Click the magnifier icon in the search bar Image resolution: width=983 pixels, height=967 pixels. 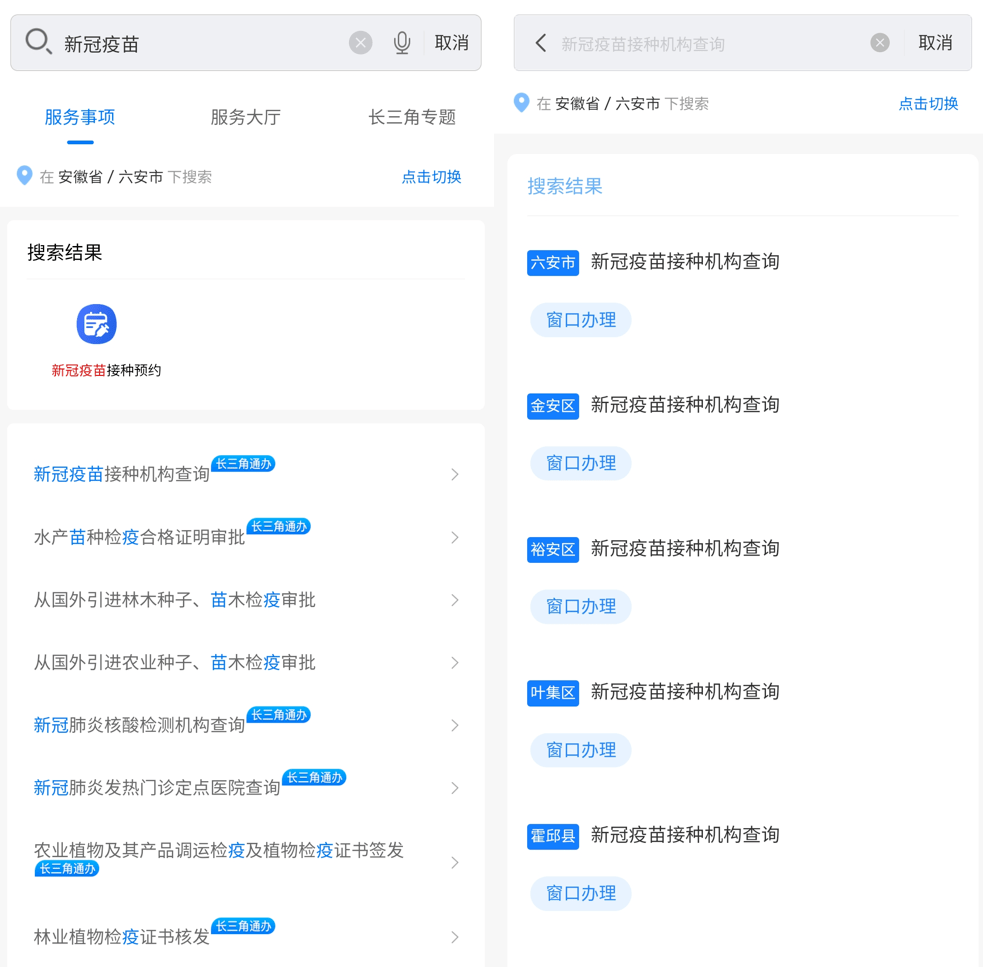coord(38,42)
